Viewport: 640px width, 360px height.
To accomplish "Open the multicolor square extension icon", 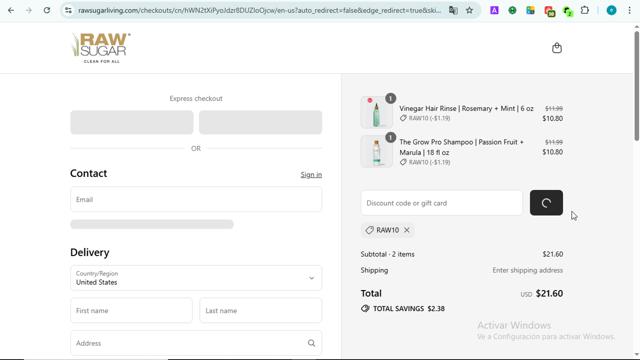I will (530, 10).
